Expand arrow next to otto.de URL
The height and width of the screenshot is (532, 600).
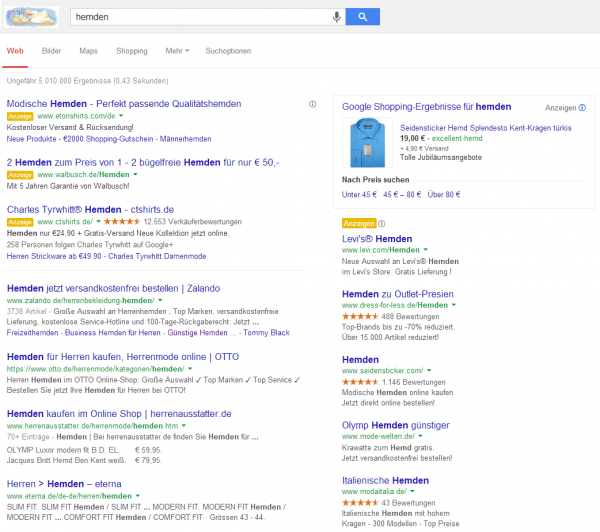click(190, 369)
